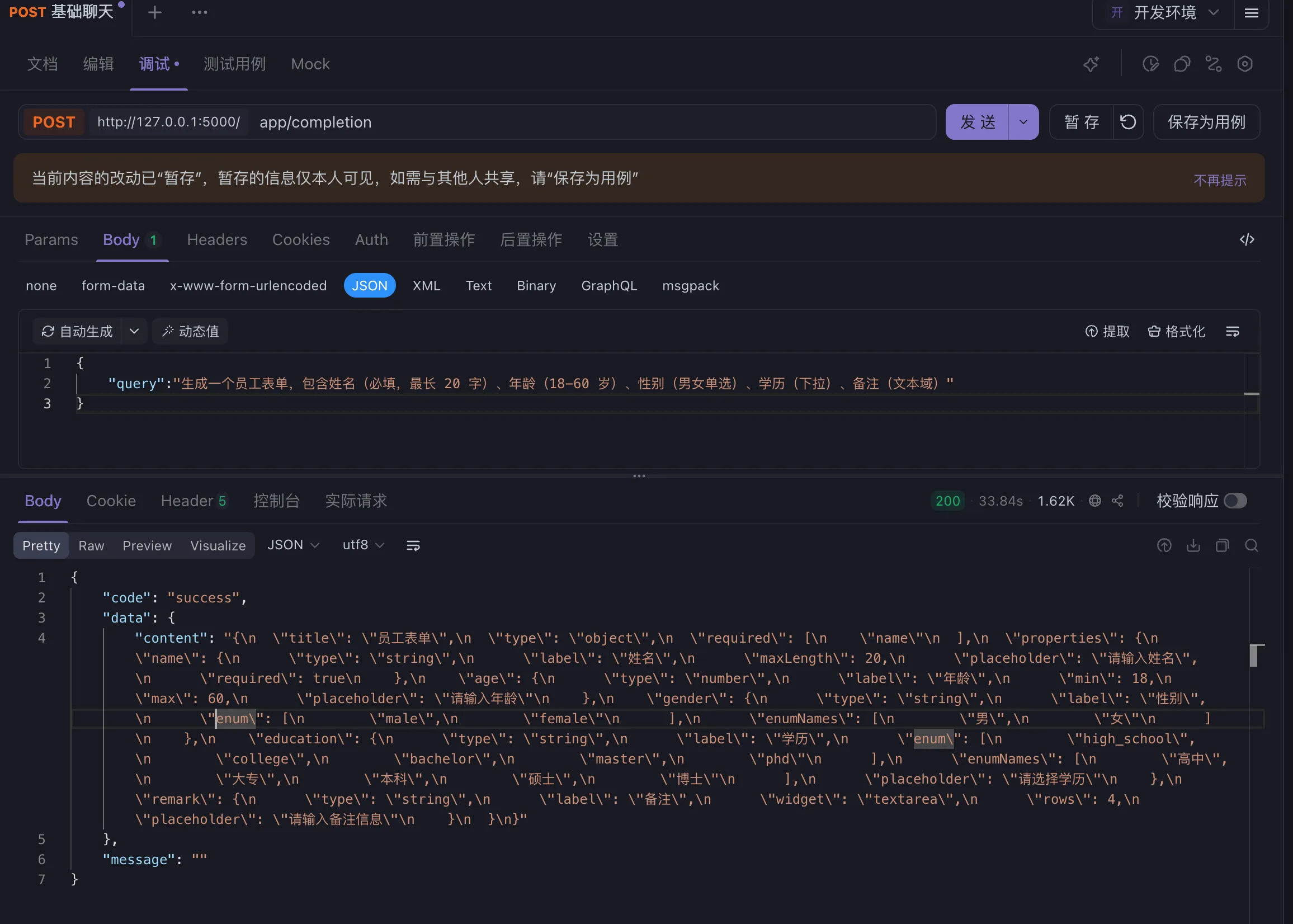
Task: Click the globe network icon in response status
Action: (1094, 501)
